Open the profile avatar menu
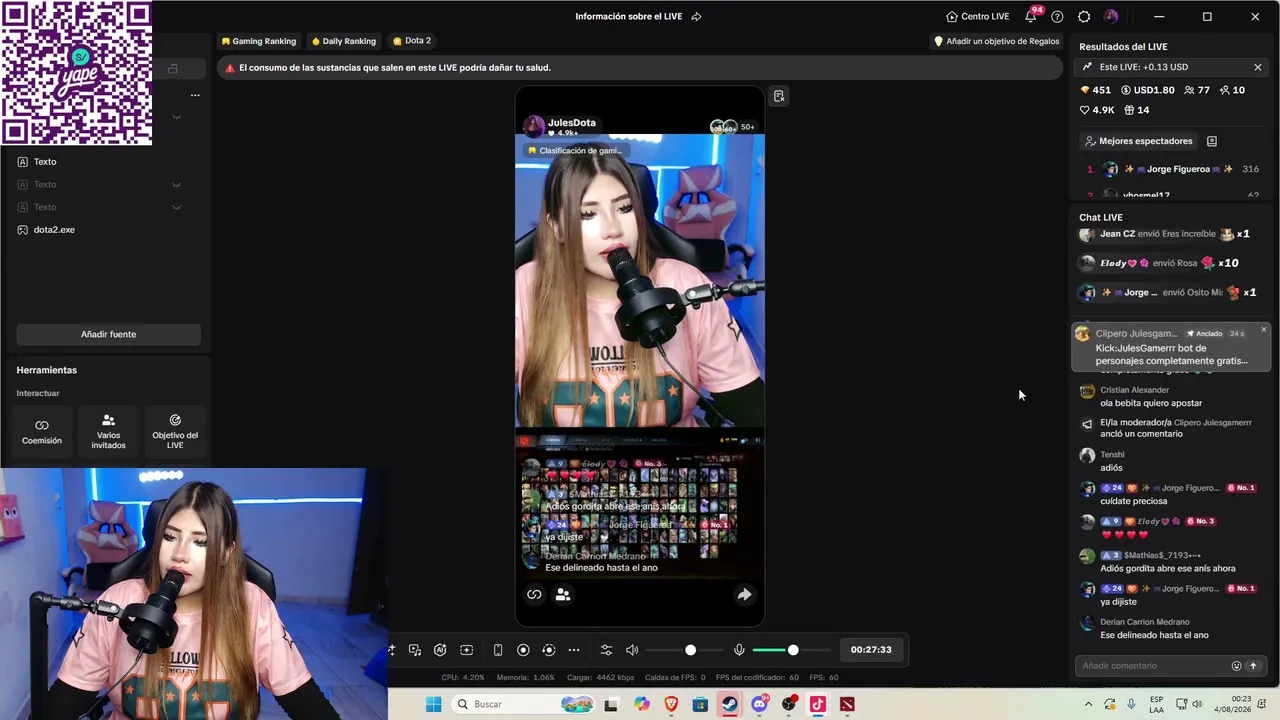This screenshot has height=720, width=1280. [1111, 16]
